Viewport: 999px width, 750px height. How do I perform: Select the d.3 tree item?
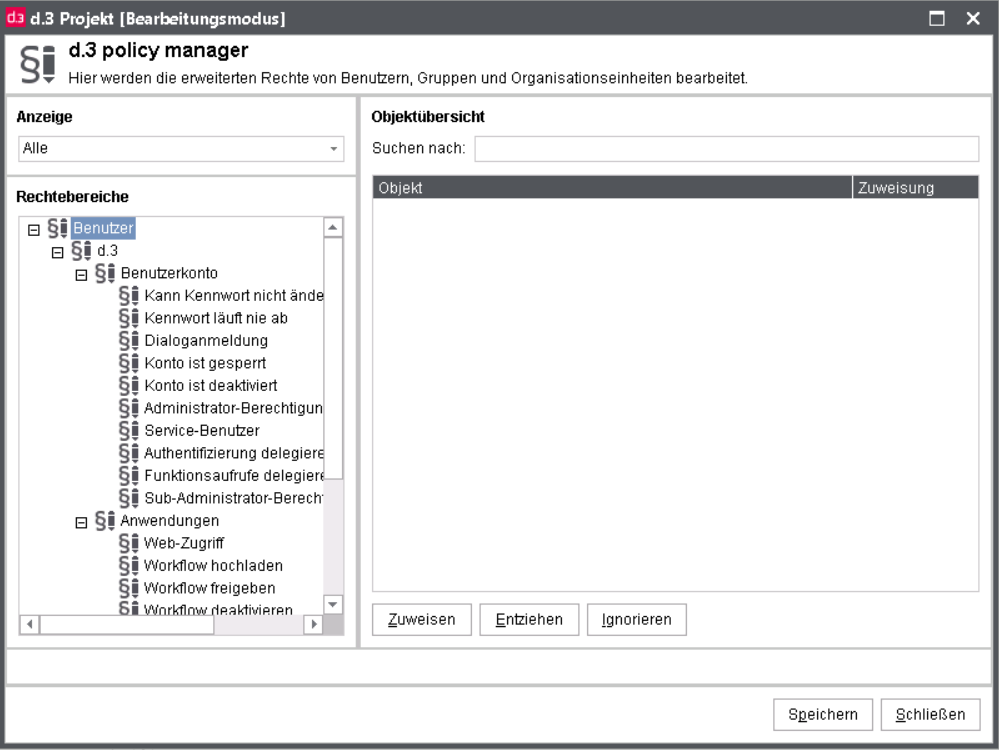point(108,250)
